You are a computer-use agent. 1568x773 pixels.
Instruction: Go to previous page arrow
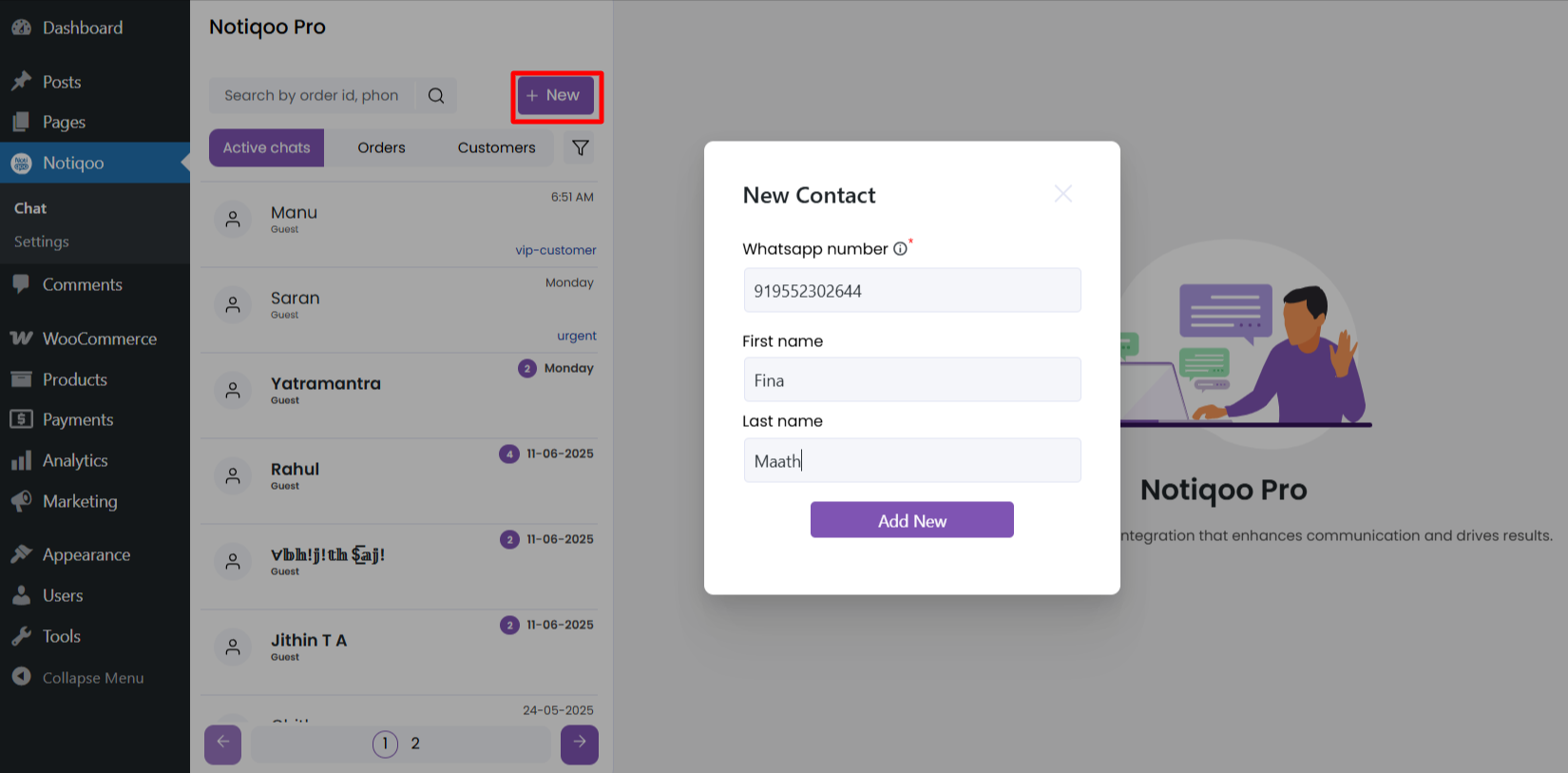click(x=223, y=744)
